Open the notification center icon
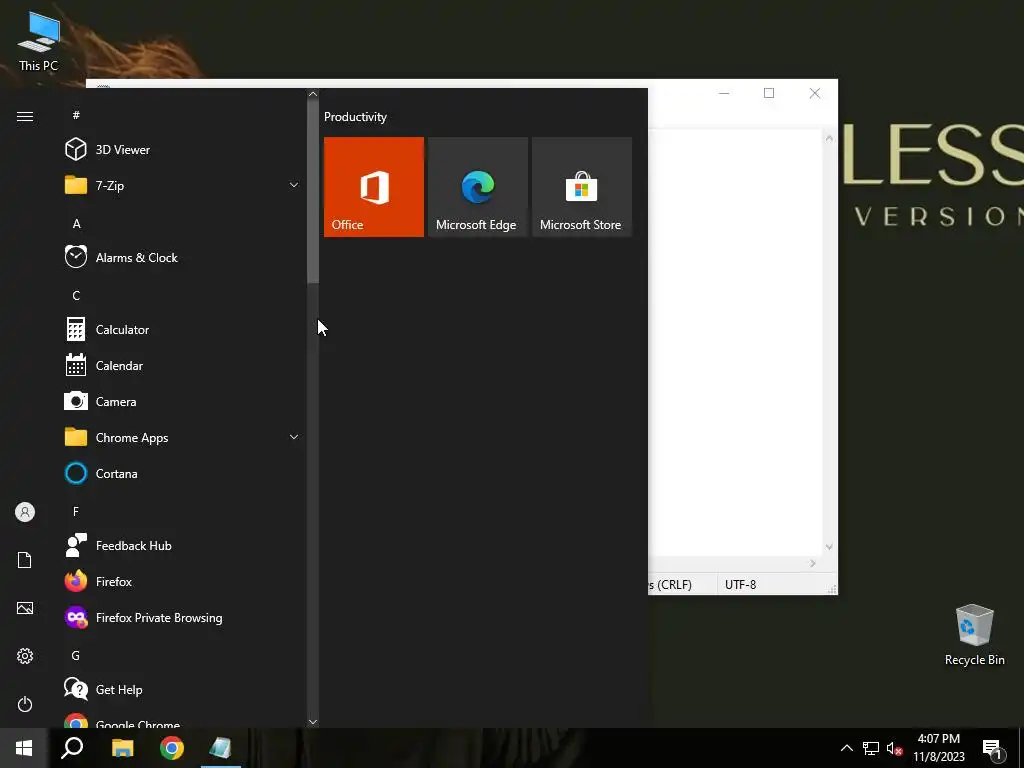Image resolution: width=1024 pixels, height=768 pixels. [993, 750]
